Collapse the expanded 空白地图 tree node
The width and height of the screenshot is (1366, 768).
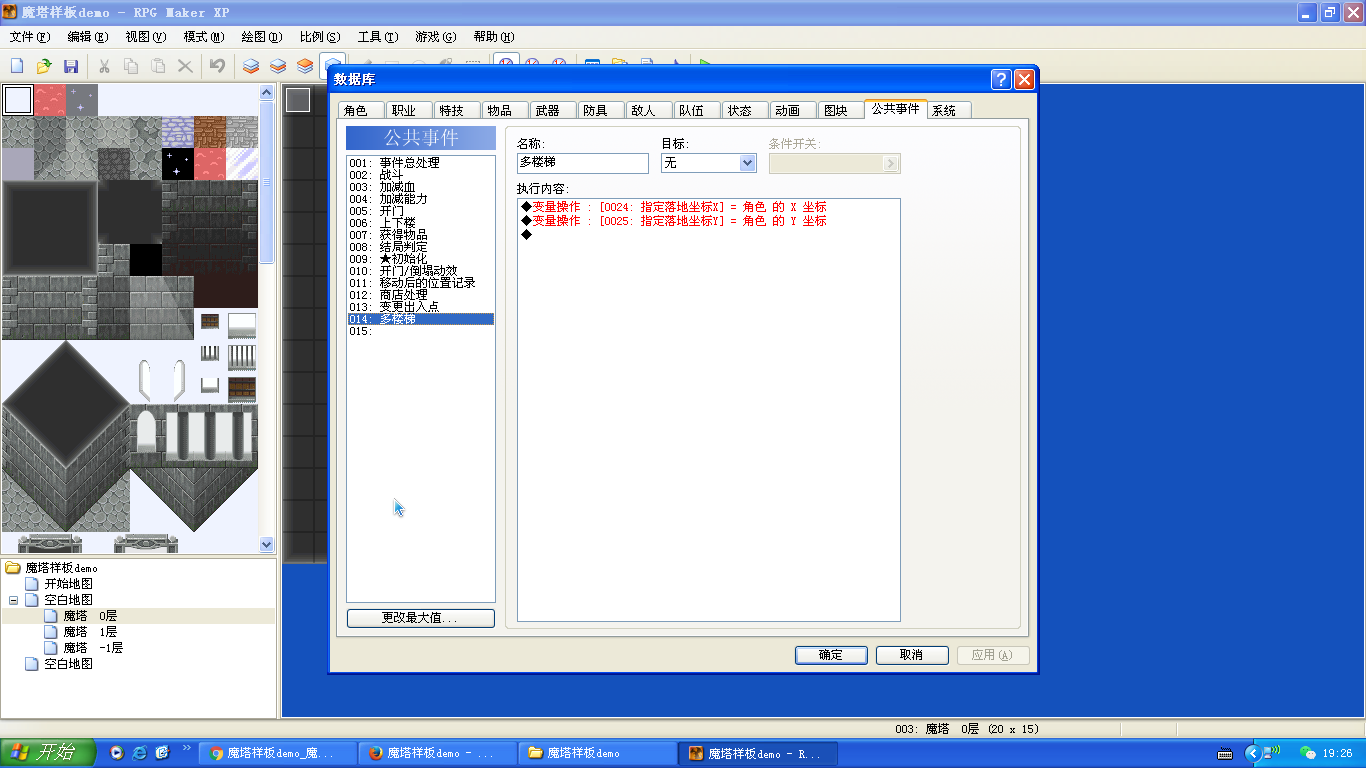[14, 600]
